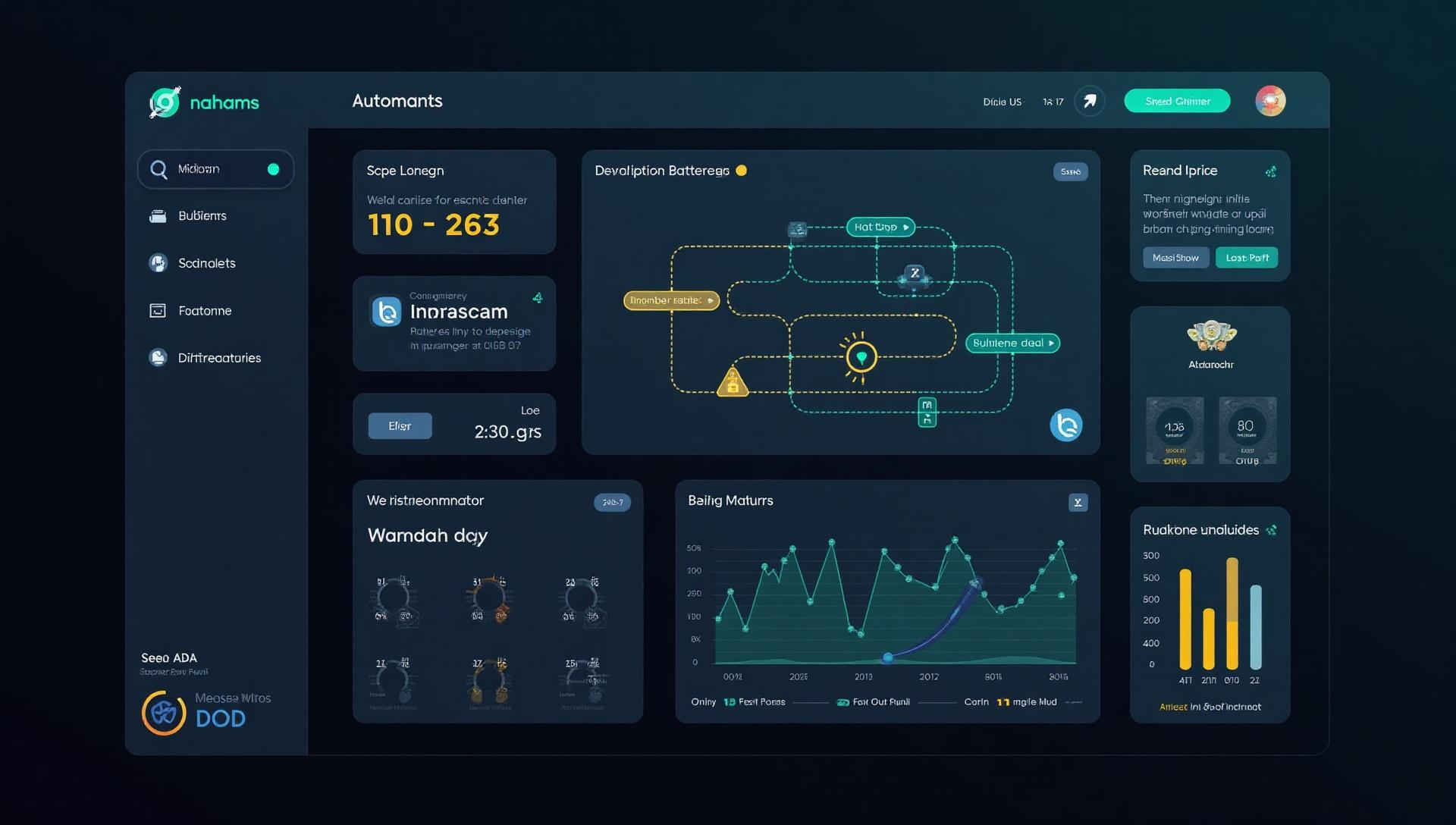This screenshot has width=1456, height=825.
Task: Click the blue round chat button in diagram
Action: pos(1066,425)
